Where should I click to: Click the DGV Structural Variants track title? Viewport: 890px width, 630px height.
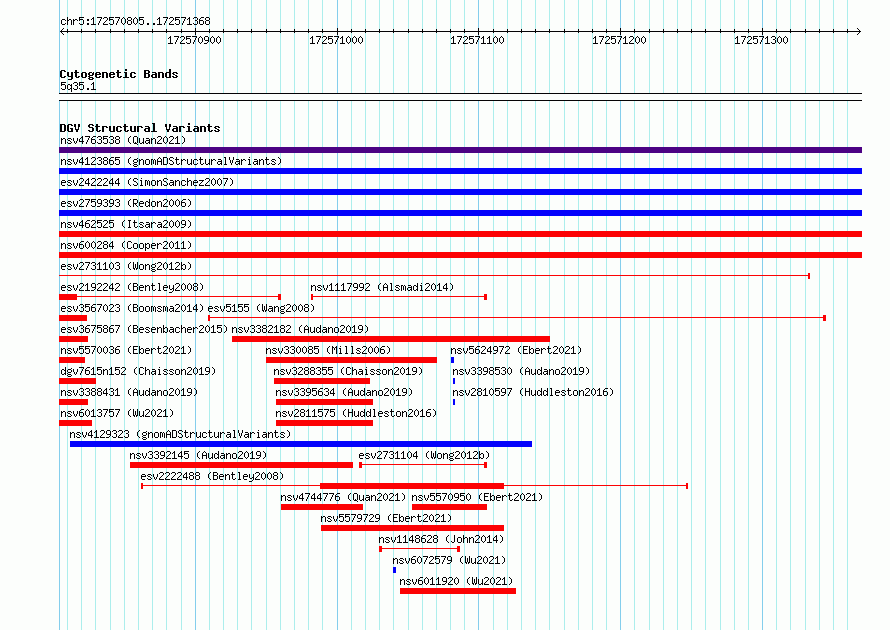click(140, 128)
